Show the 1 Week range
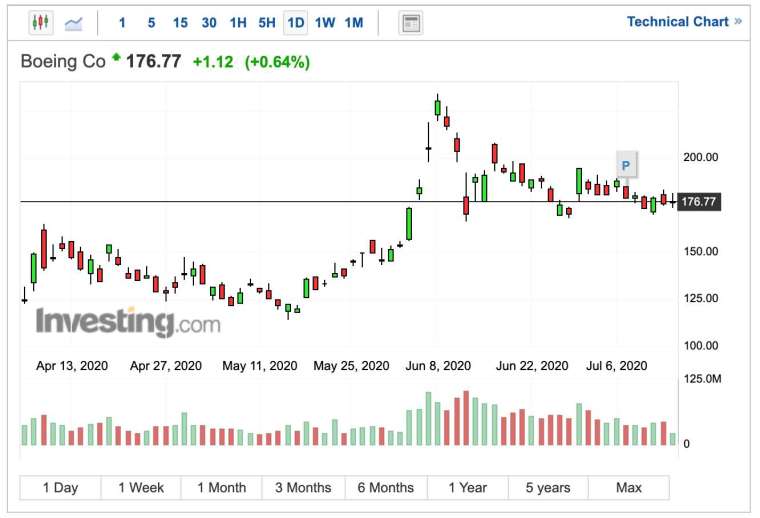760x518 pixels. coord(141,487)
